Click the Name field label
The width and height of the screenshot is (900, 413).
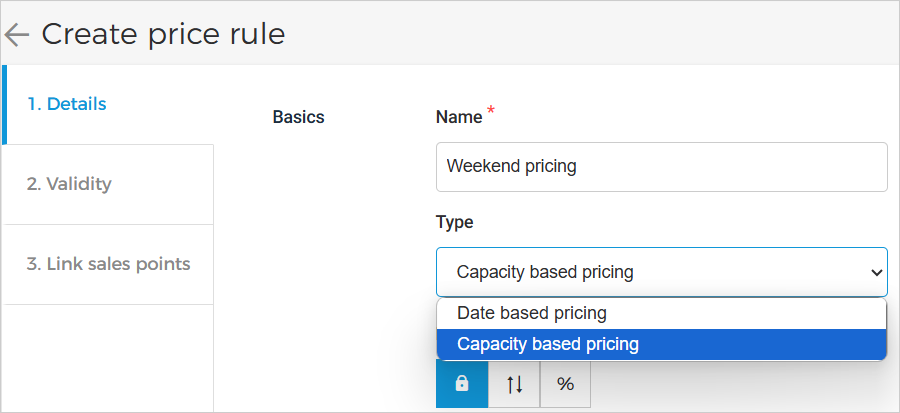[459, 117]
